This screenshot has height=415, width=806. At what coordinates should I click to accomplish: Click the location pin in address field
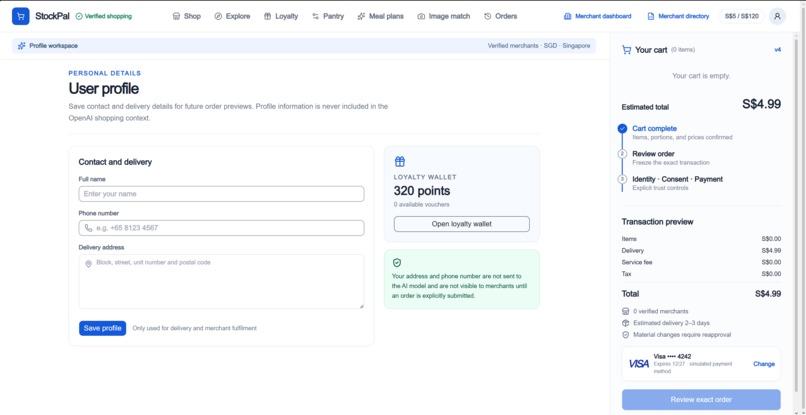(x=88, y=264)
